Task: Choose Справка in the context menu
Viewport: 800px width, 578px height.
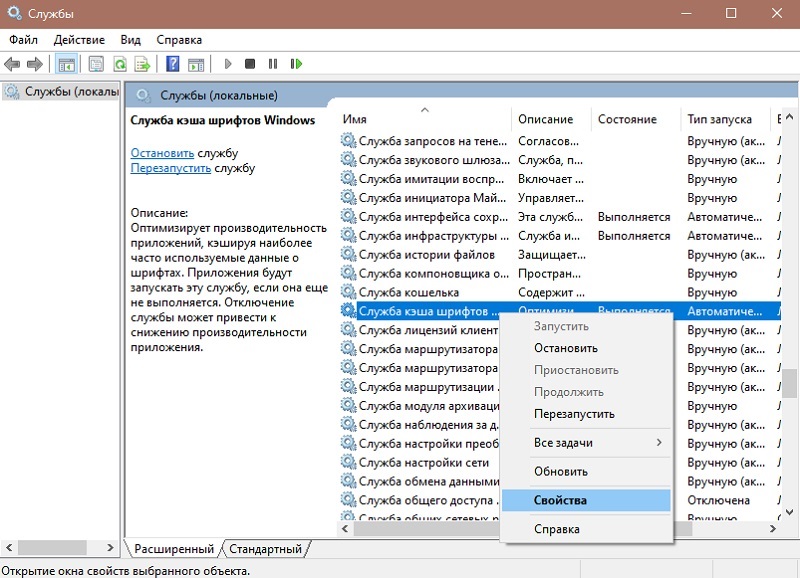Action: coord(586,529)
